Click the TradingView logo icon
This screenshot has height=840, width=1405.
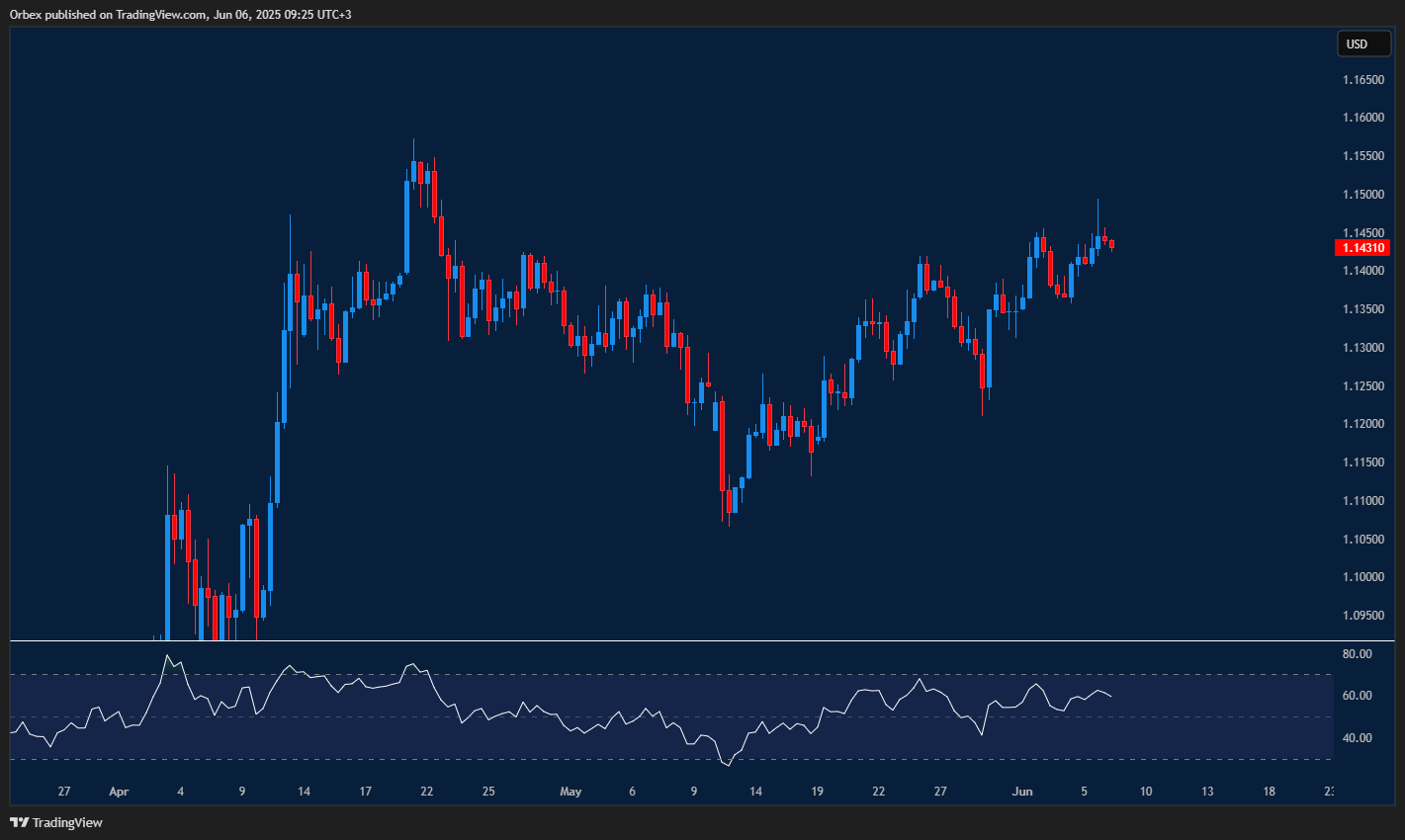tap(18, 821)
